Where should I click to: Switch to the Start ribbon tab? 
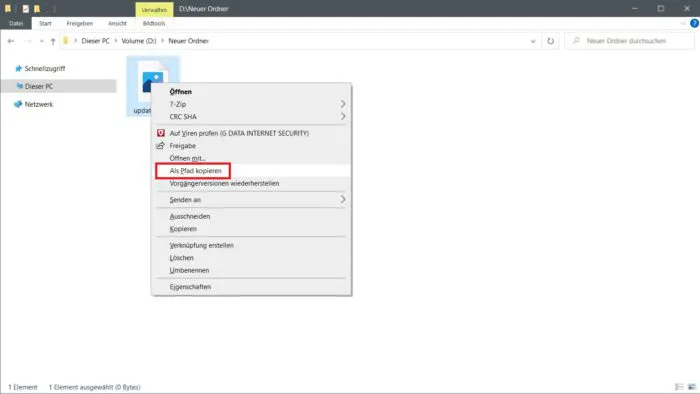pyautogui.click(x=45, y=23)
